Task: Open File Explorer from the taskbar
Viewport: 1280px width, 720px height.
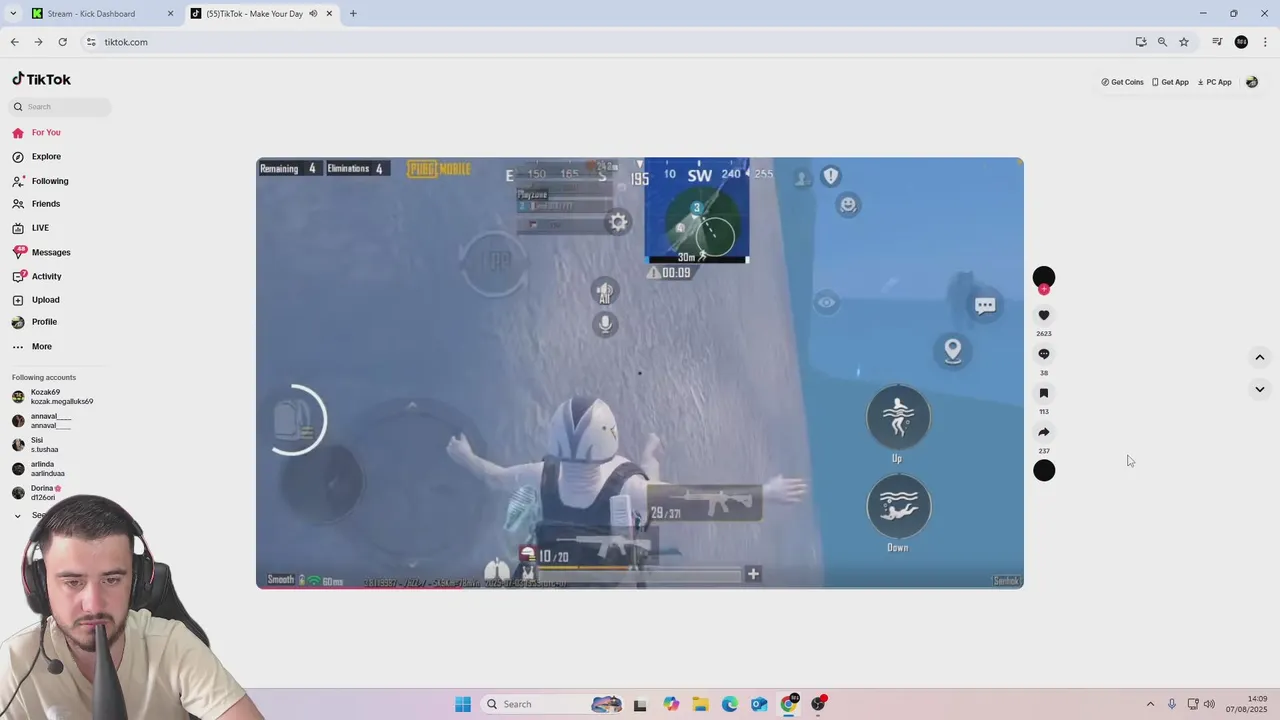Action: pyautogui.click(x=700, y=704)
